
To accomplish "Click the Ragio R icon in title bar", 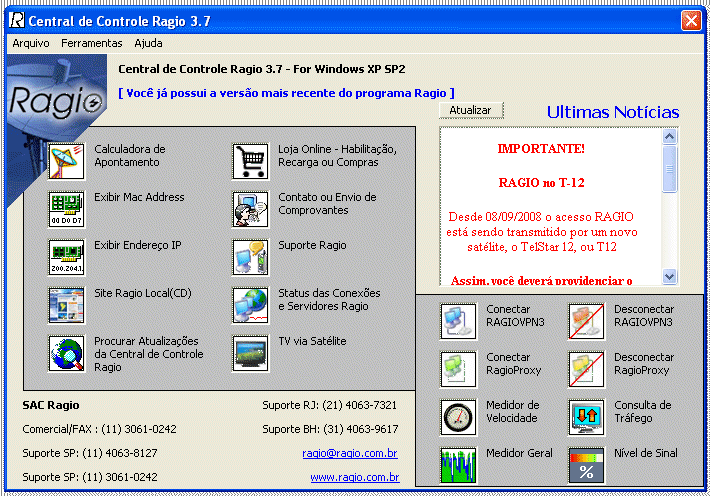I will pos(17,20).
